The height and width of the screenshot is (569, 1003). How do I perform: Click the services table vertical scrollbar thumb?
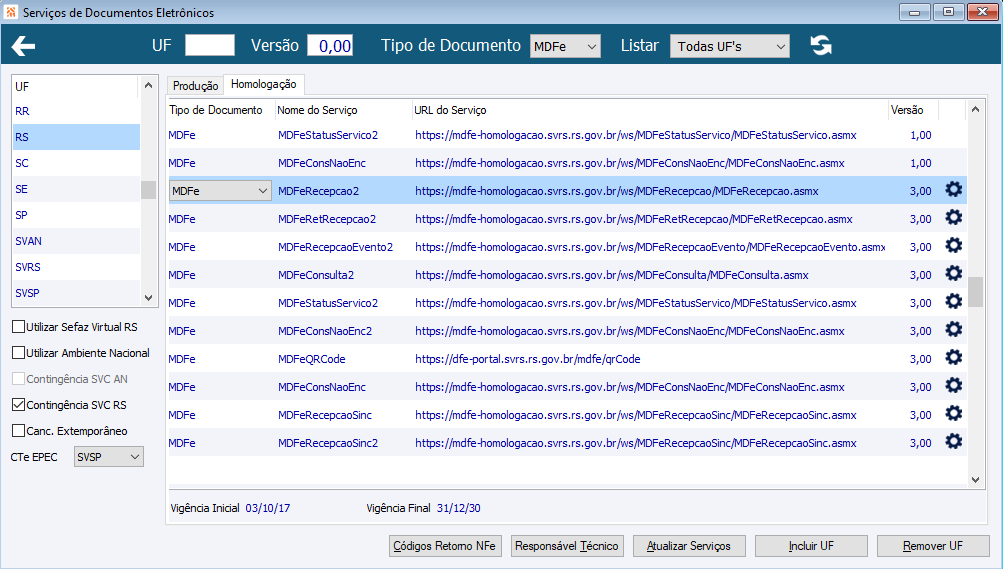click(x=975, y=292)
